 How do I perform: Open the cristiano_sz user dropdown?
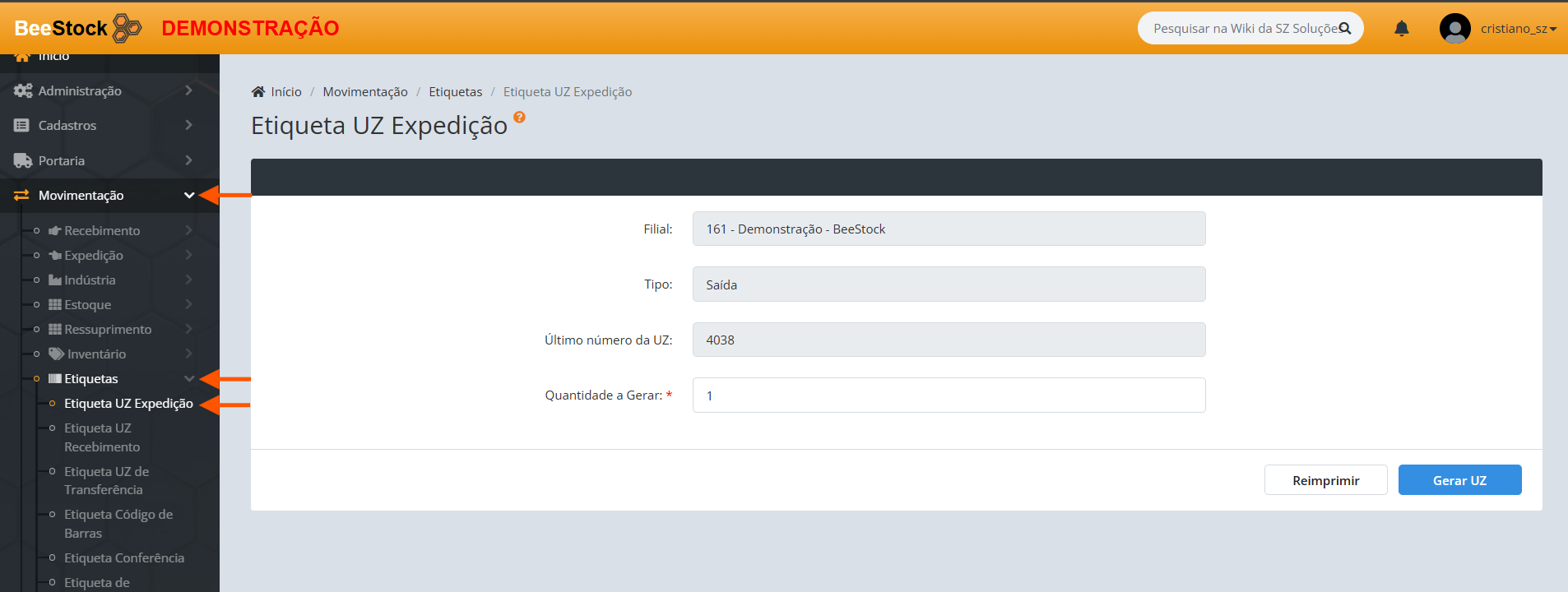(1518, 29)
